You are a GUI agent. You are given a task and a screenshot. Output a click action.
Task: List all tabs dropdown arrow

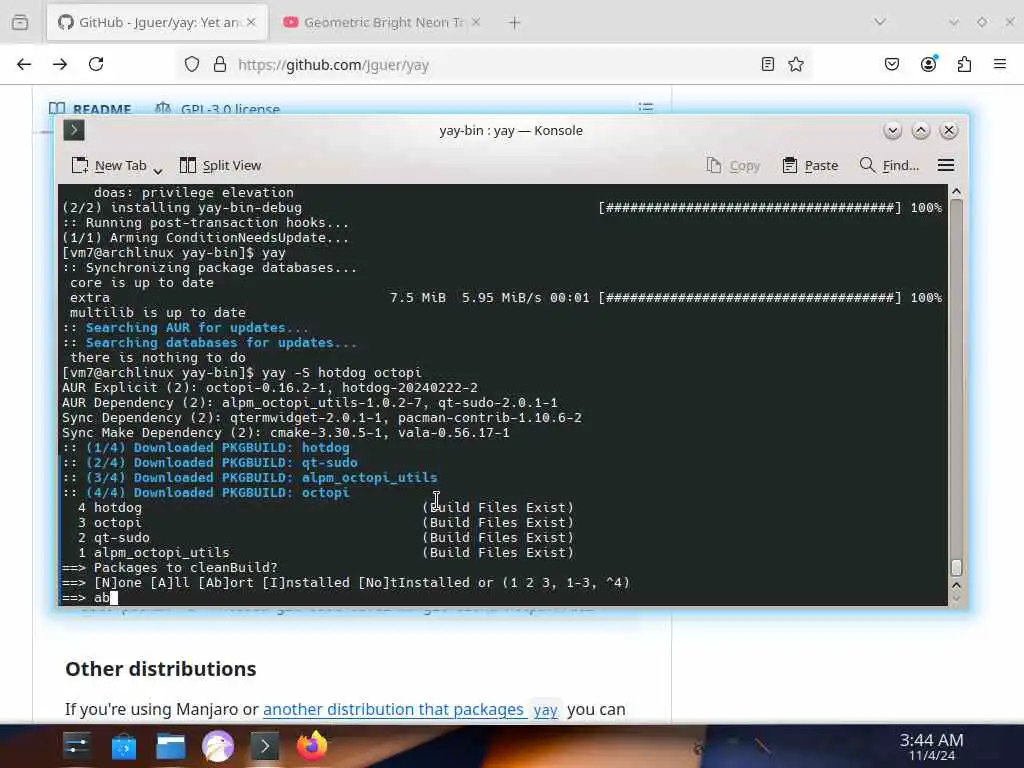point(880,22)
